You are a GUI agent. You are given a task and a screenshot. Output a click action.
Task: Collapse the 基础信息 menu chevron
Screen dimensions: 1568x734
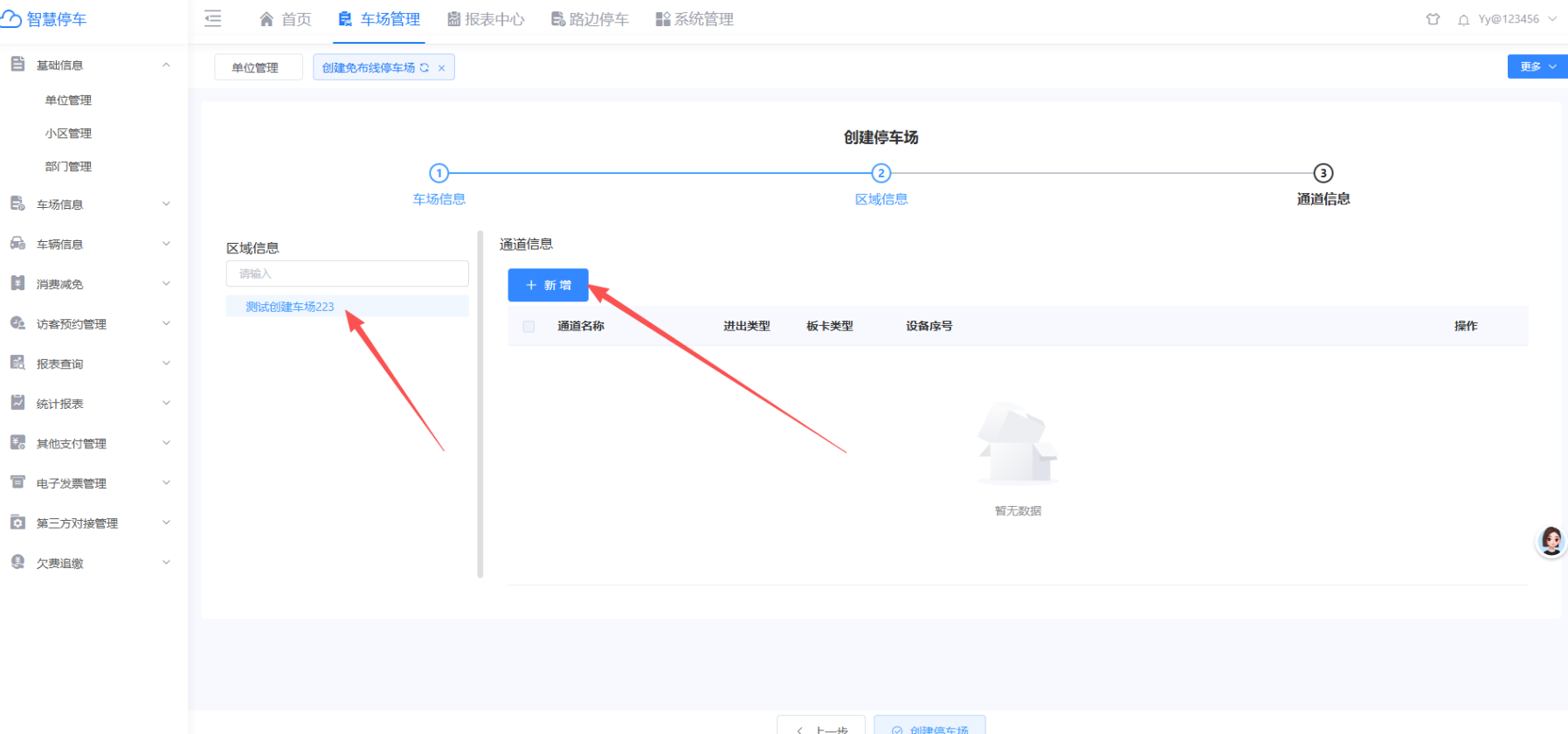pyautogui.click(x=166, y=65)
